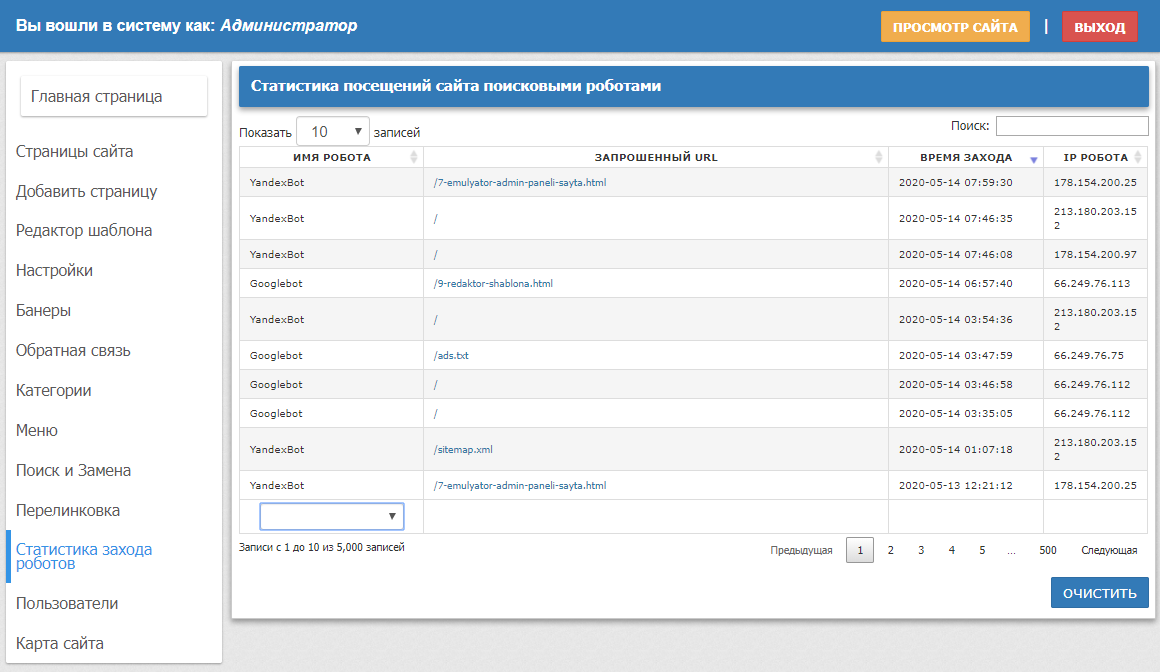This screenshot has height=672, width=1160.
Task: Open /ads.txt URL link
Action: [451, 355]
